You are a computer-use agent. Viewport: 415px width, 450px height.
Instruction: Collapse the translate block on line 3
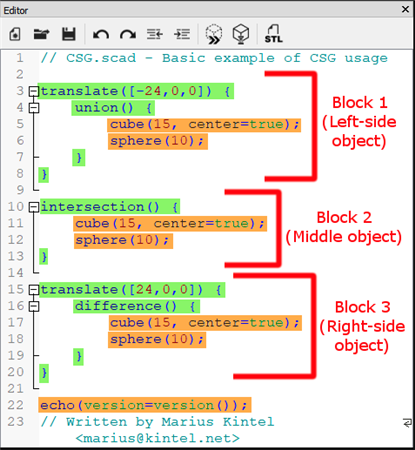click(34, 91)
